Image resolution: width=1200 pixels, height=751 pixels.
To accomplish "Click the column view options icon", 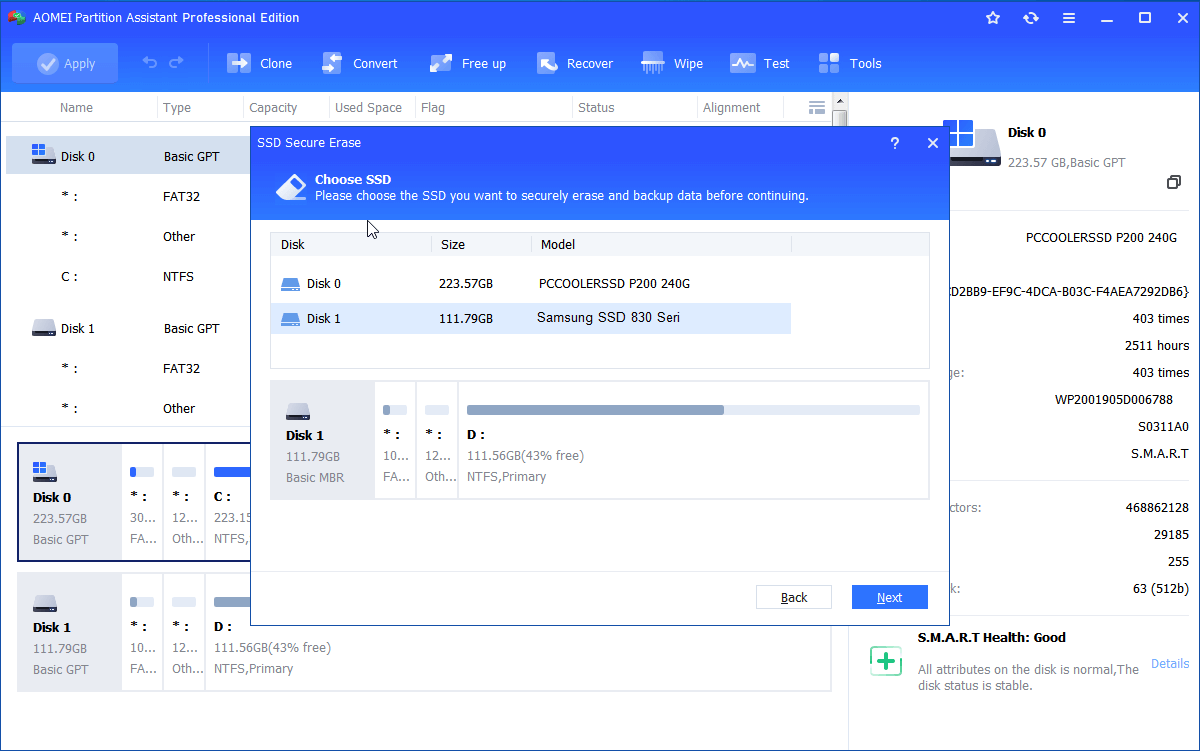I will click(x=817, y=107).
